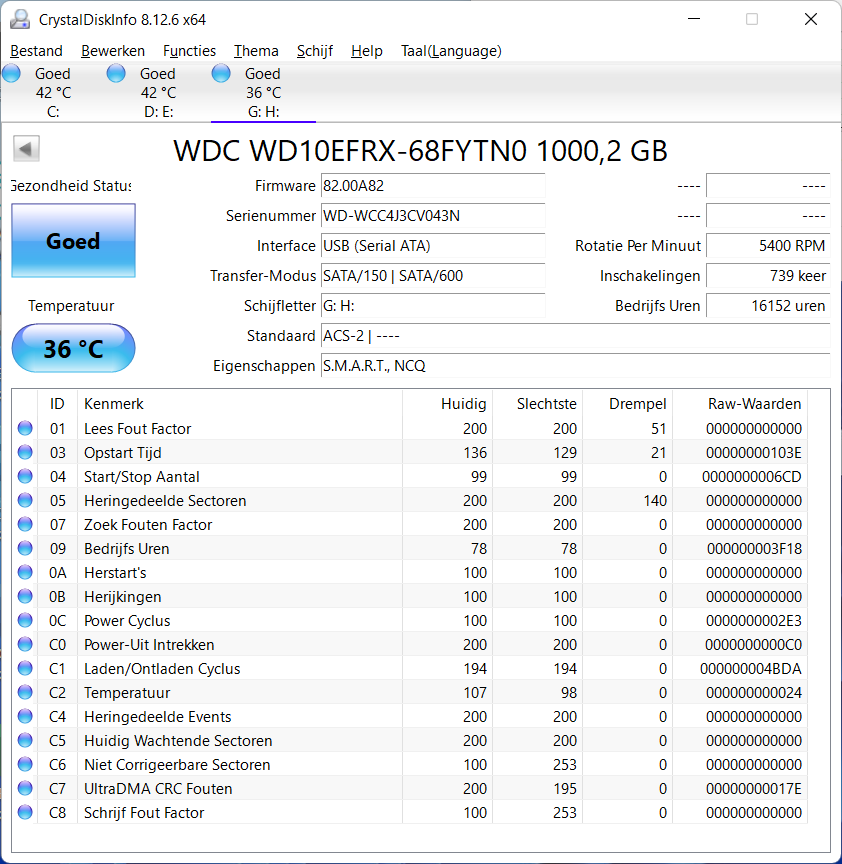Click status orb of Opstart Tijd row

point(25,452)
